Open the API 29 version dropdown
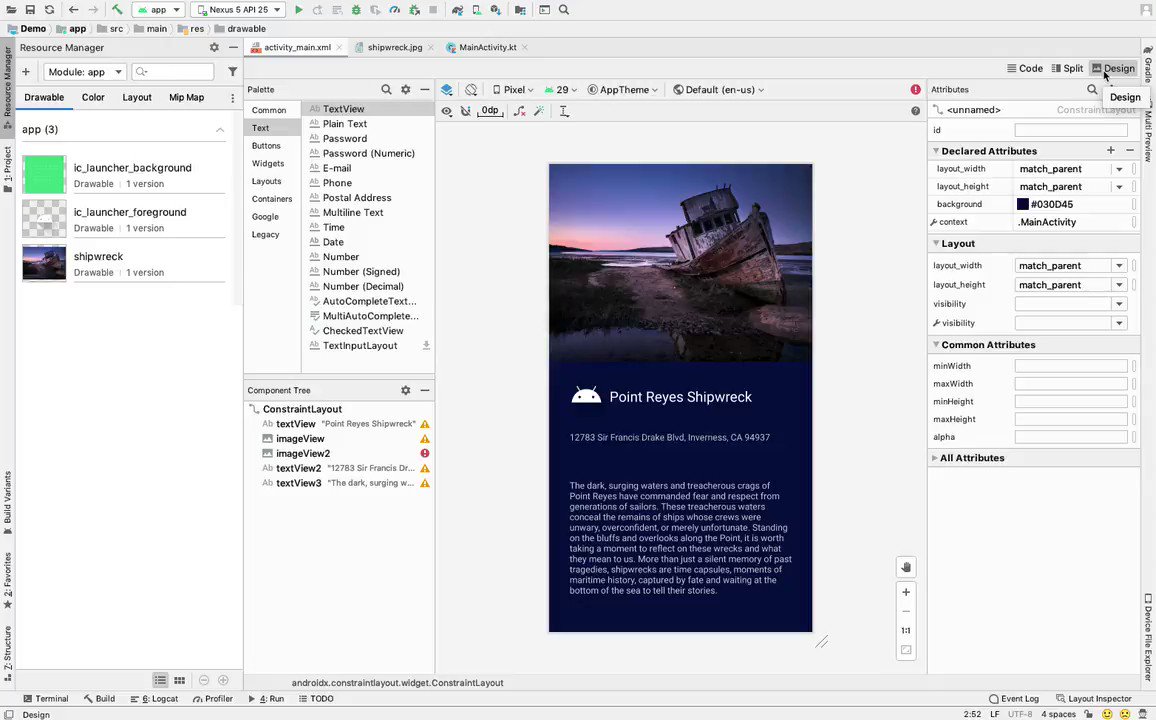 point(560,89)
